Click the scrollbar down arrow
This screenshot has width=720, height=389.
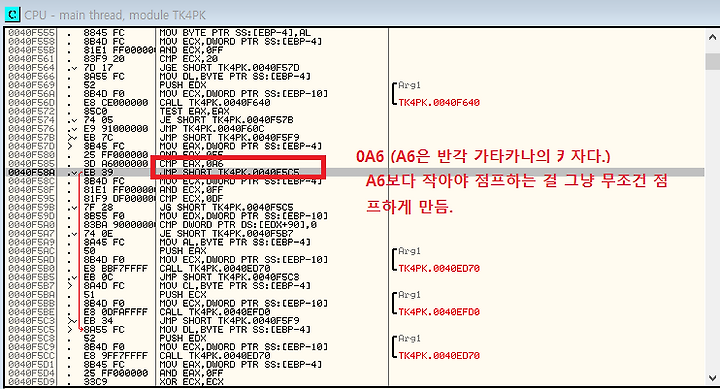[x=712, y=378]
